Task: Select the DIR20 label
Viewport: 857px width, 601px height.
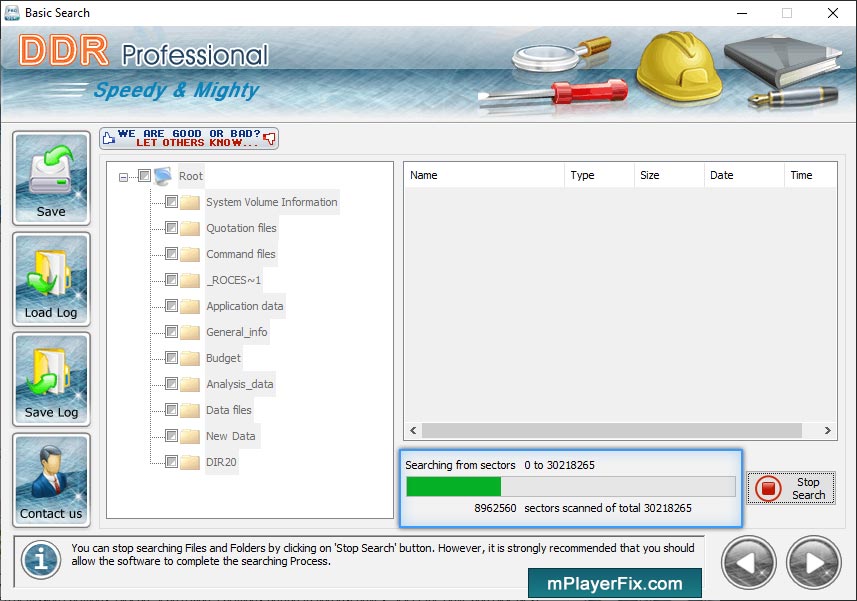Action: pyautogui.click(x=221, y=462)
